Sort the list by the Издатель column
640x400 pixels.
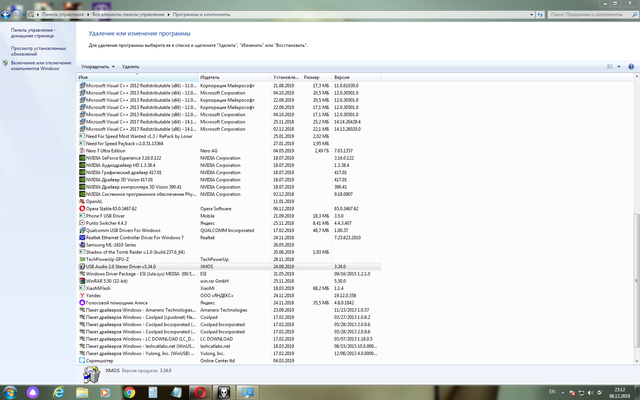[235, 77]
